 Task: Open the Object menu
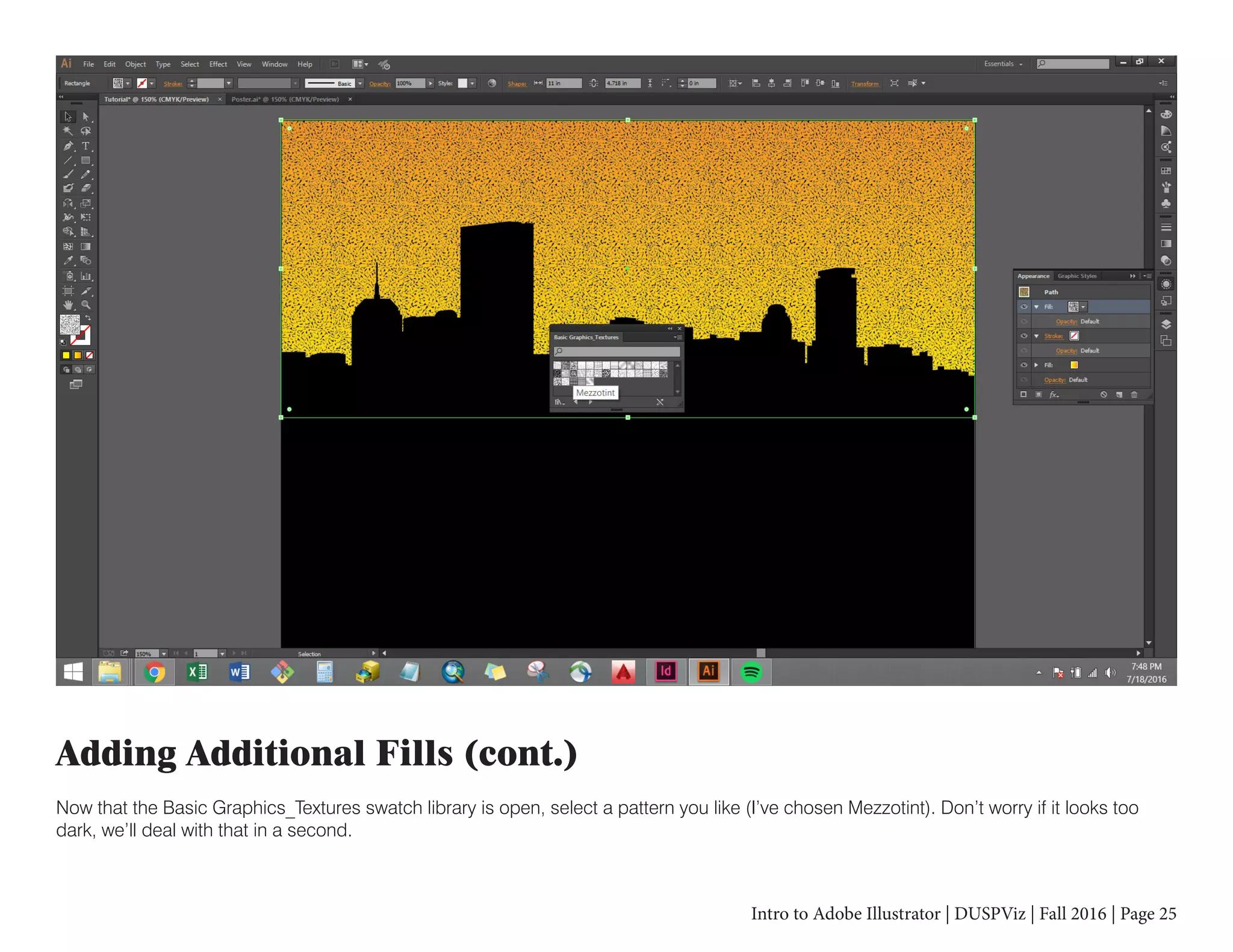pyautogui.click(x=135, y=64)
